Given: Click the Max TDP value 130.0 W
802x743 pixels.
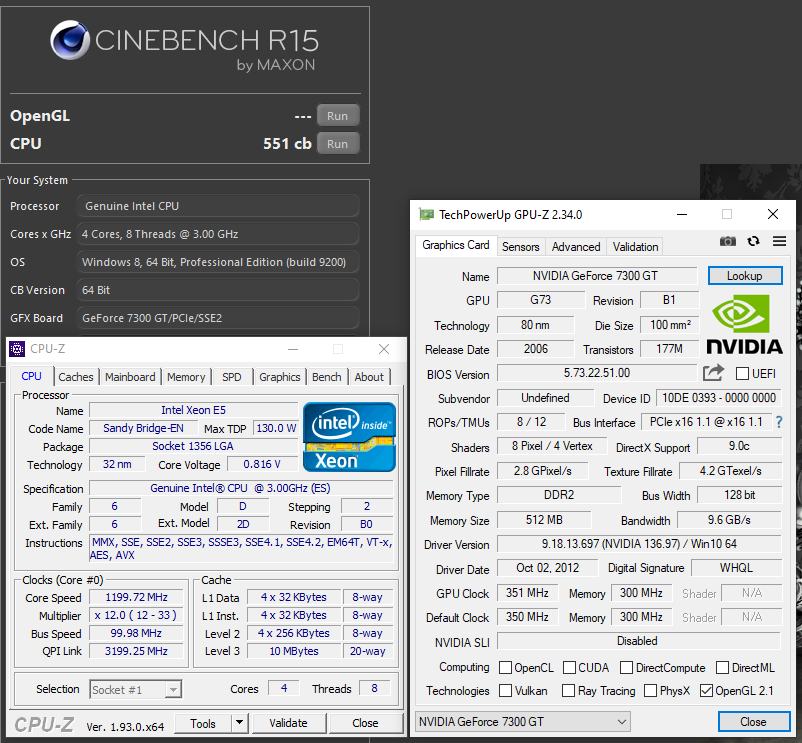Looking at the screenshot, I should 276,429.
